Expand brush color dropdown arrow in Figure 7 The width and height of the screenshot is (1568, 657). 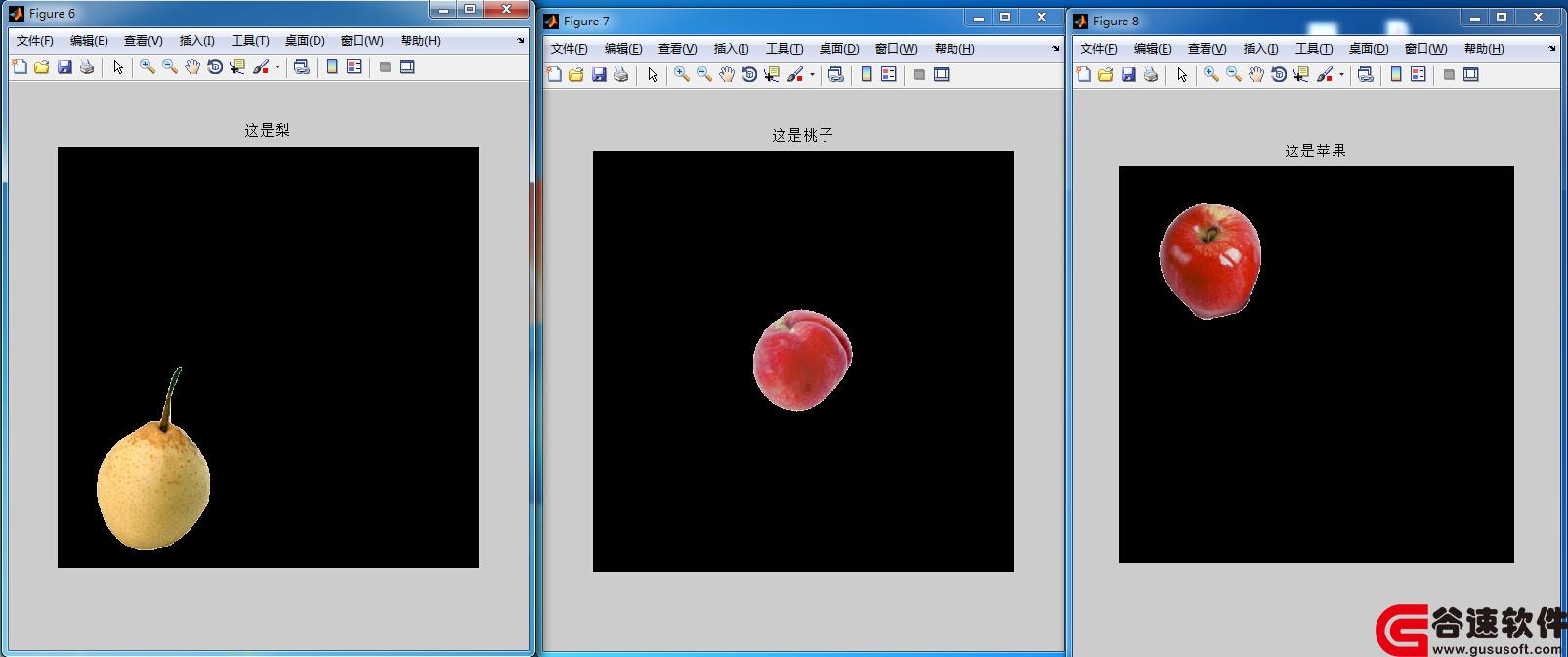812,75
